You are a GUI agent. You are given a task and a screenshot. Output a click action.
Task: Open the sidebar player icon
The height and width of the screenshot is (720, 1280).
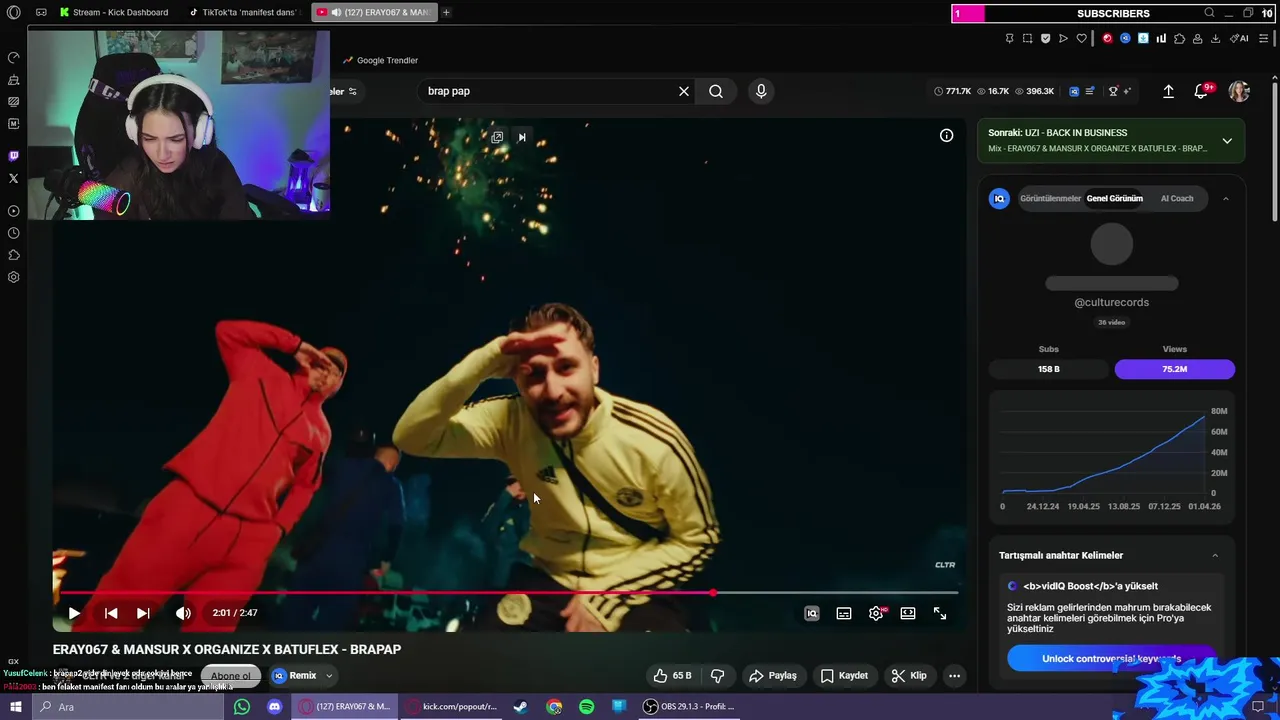pos(13,211)
